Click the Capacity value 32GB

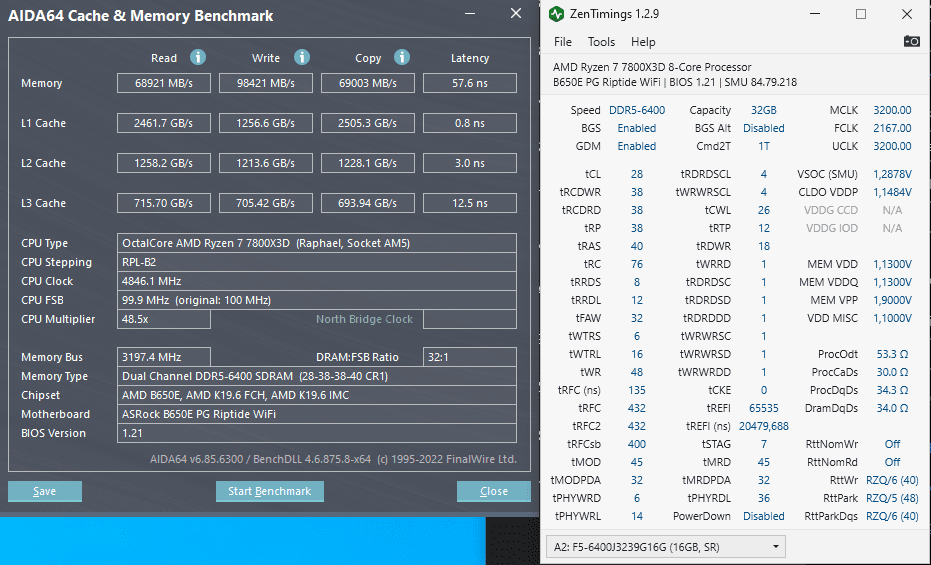764,110
